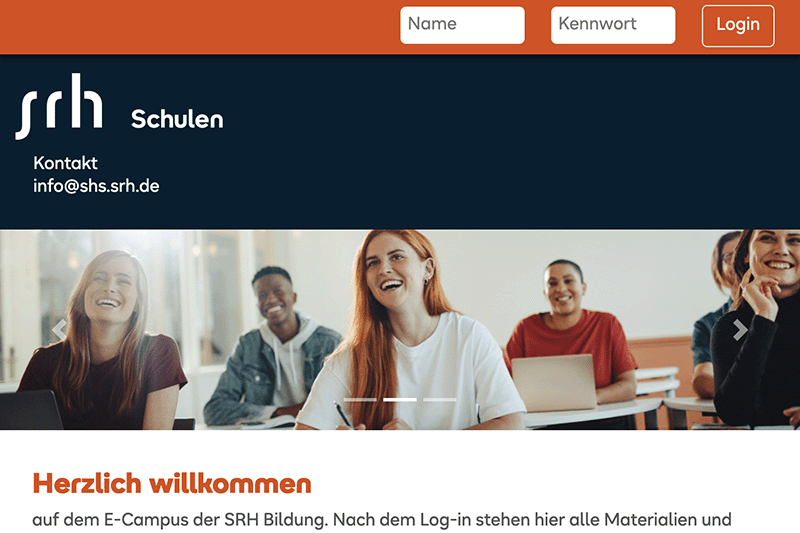The height and width of the screenshot is (533, 800).
Task: Click the Herzlich willkommen heading
Action: point(172,483)
